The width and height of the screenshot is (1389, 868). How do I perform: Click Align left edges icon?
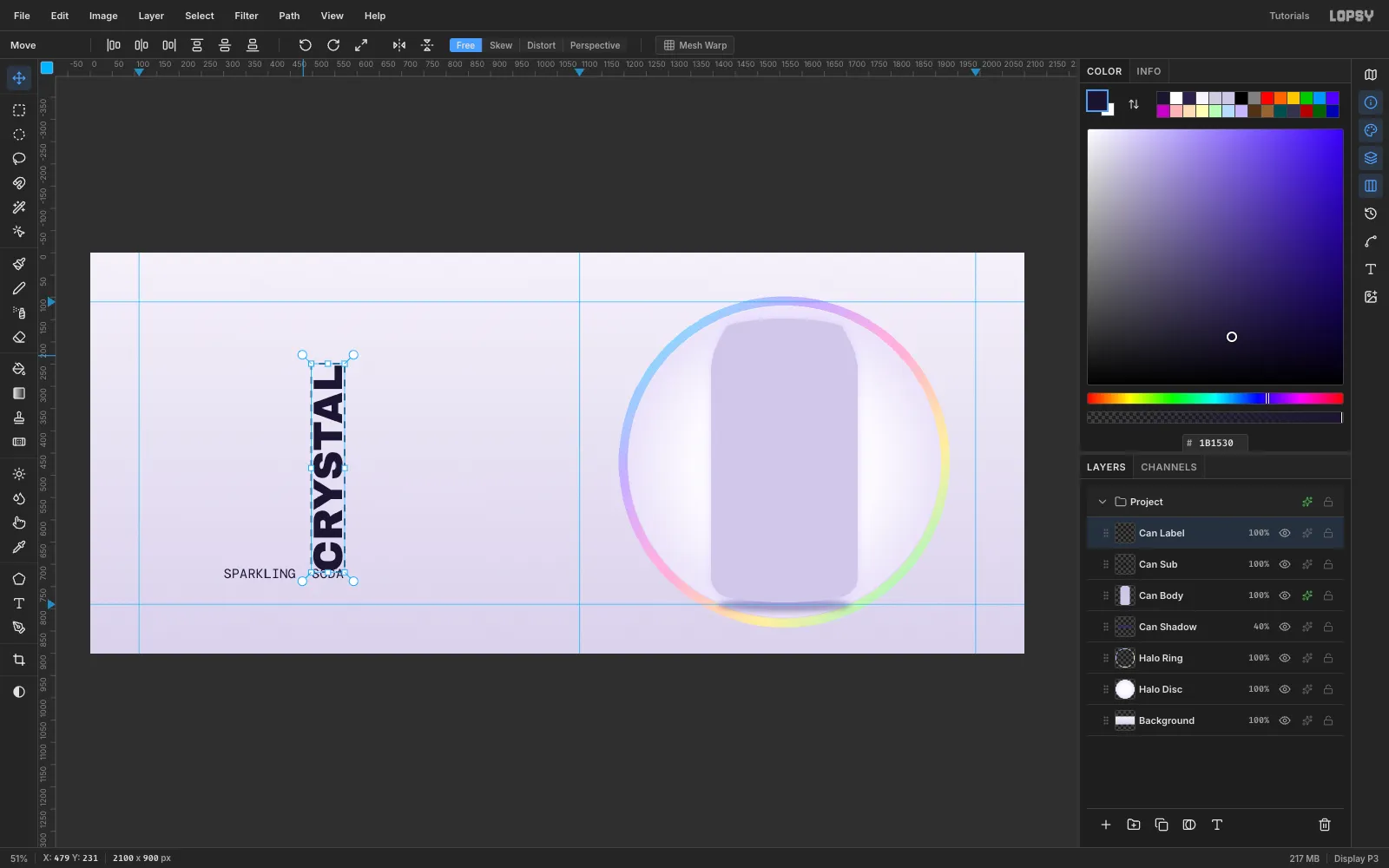pyautogui.click(x=114, y=45)
